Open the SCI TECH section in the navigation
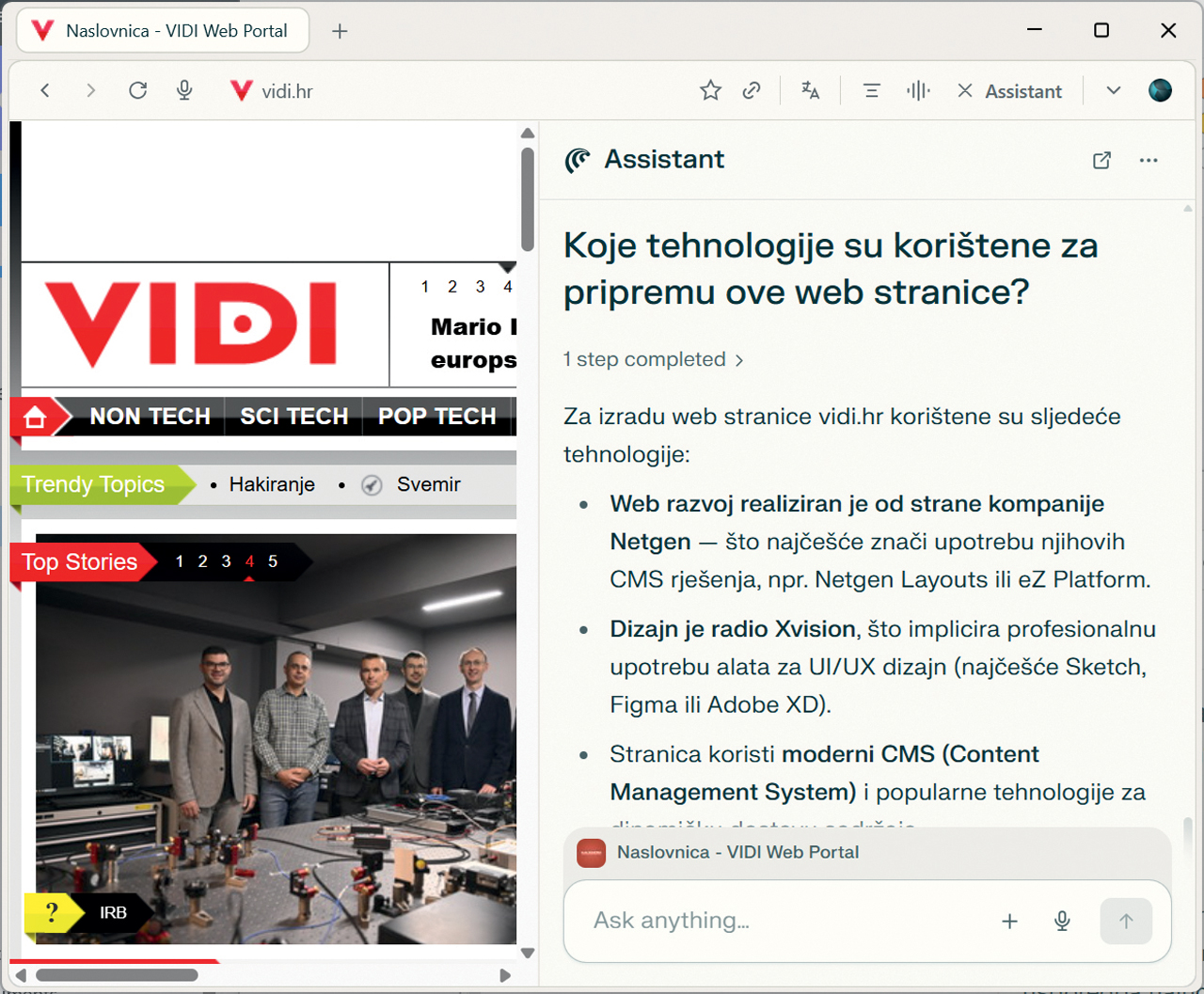This screenshot has width=1204, height=994. click(295, 417)
